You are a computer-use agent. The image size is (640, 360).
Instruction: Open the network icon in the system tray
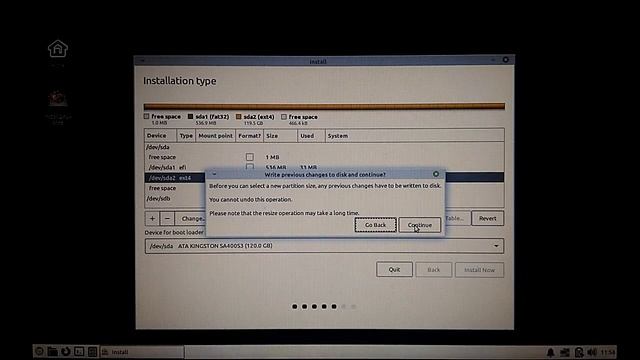click(x=565, y=352)
